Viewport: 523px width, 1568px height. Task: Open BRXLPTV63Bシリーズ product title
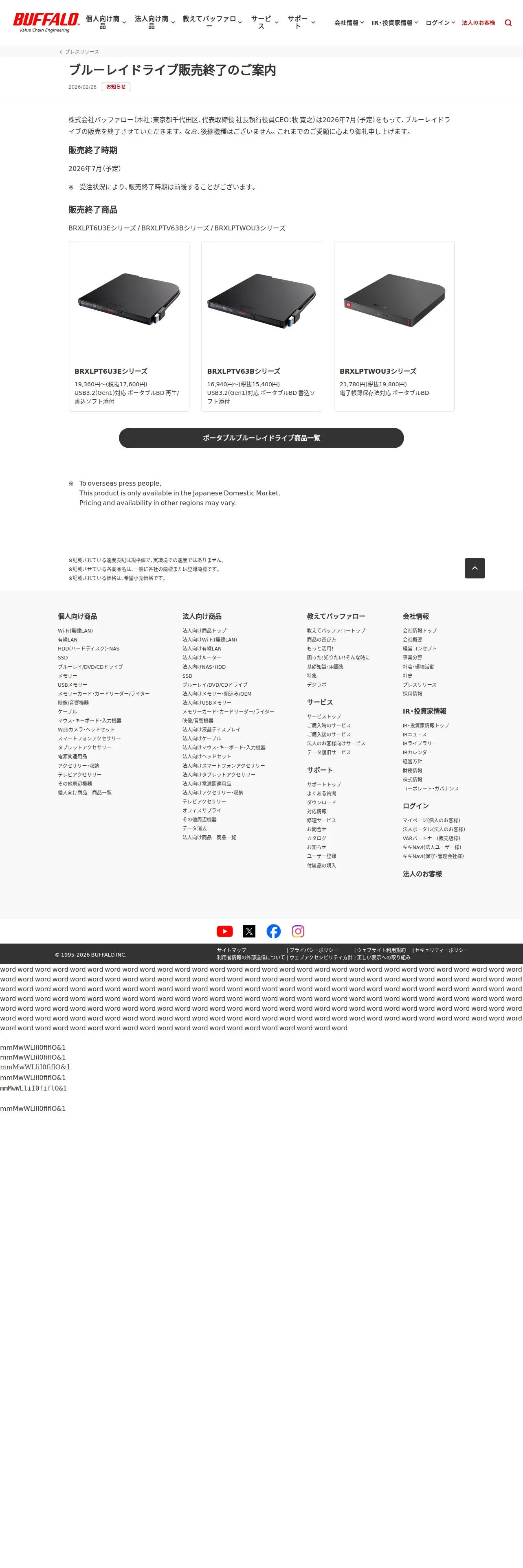pyautogui.click(x=244, y=371)
